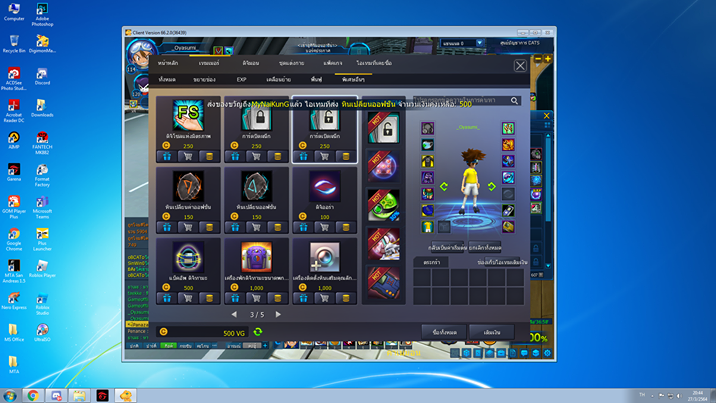
Task: Switch to the เคลื่อนย้าย sub-category
Action: point(279,79)
